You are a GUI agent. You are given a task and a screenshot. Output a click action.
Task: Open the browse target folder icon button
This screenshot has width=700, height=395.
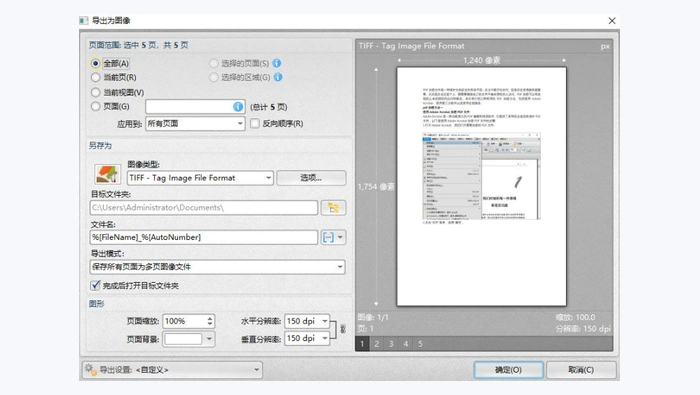(x=333, y=208)
